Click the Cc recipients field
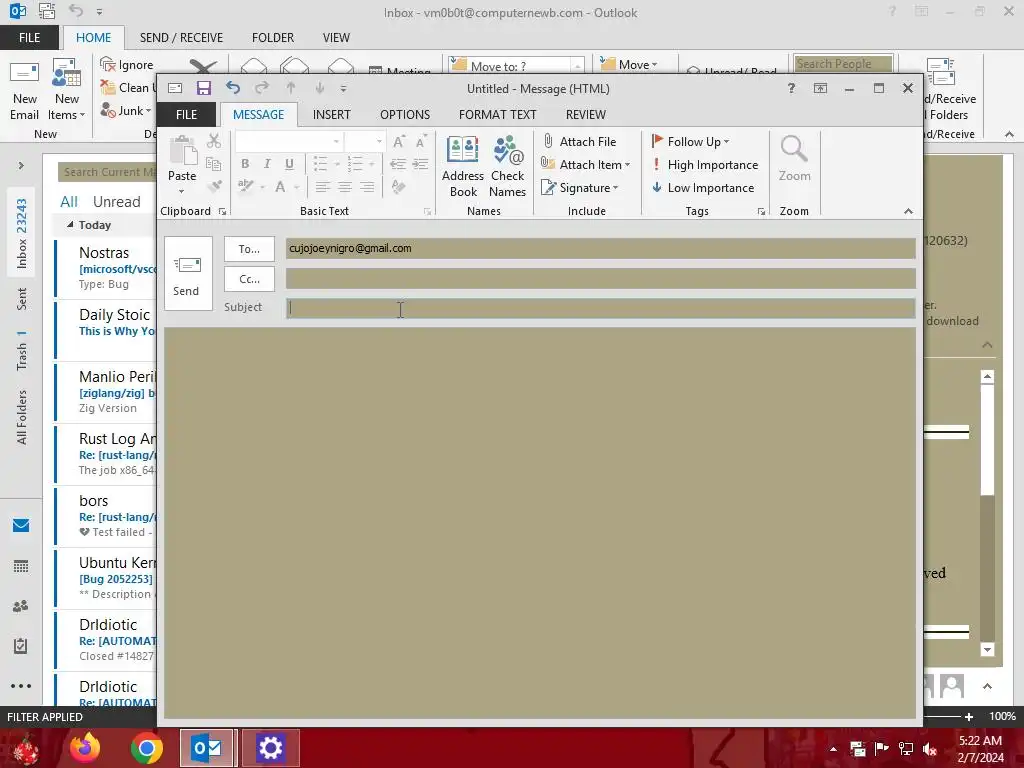Image resolution: width=1024 pixels, height=768 pixels. [600, 278]
